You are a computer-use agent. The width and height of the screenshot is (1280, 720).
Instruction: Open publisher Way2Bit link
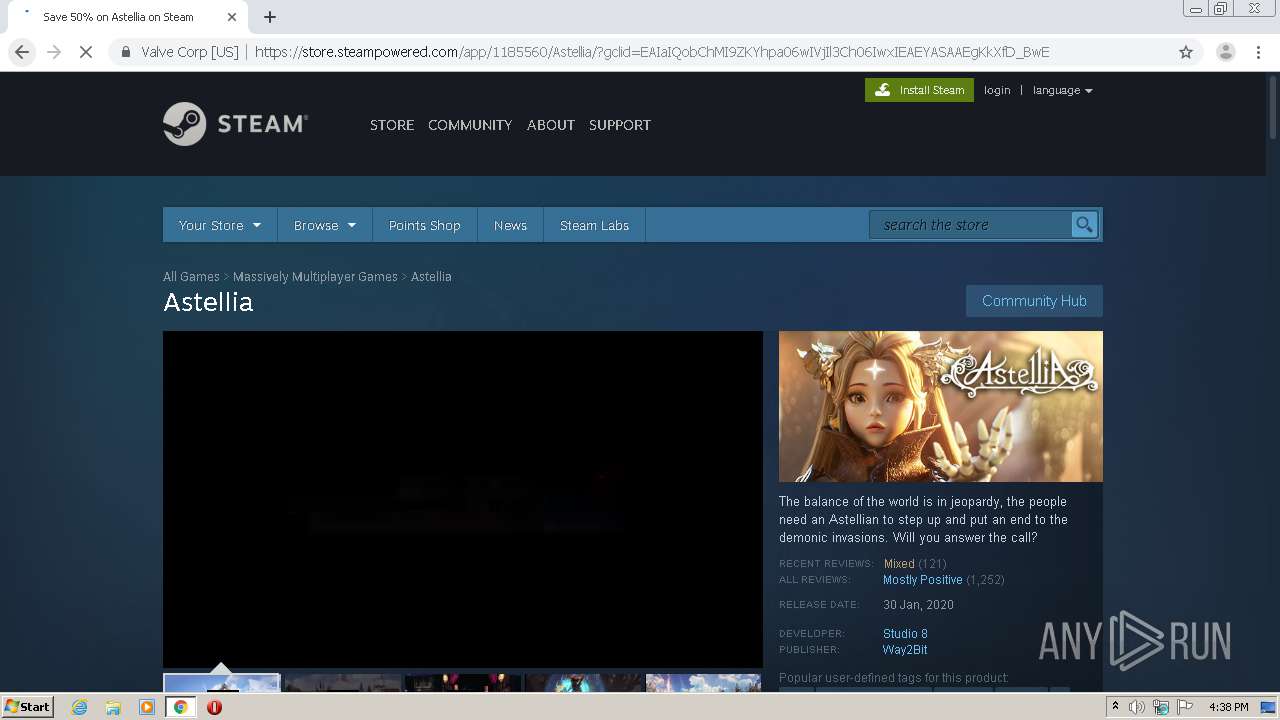pyautogui.click(x=905, y=650)
